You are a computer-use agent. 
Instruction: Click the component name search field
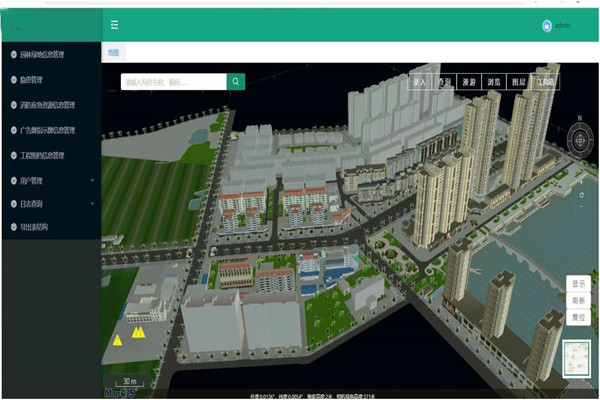(x=173, y=82)
